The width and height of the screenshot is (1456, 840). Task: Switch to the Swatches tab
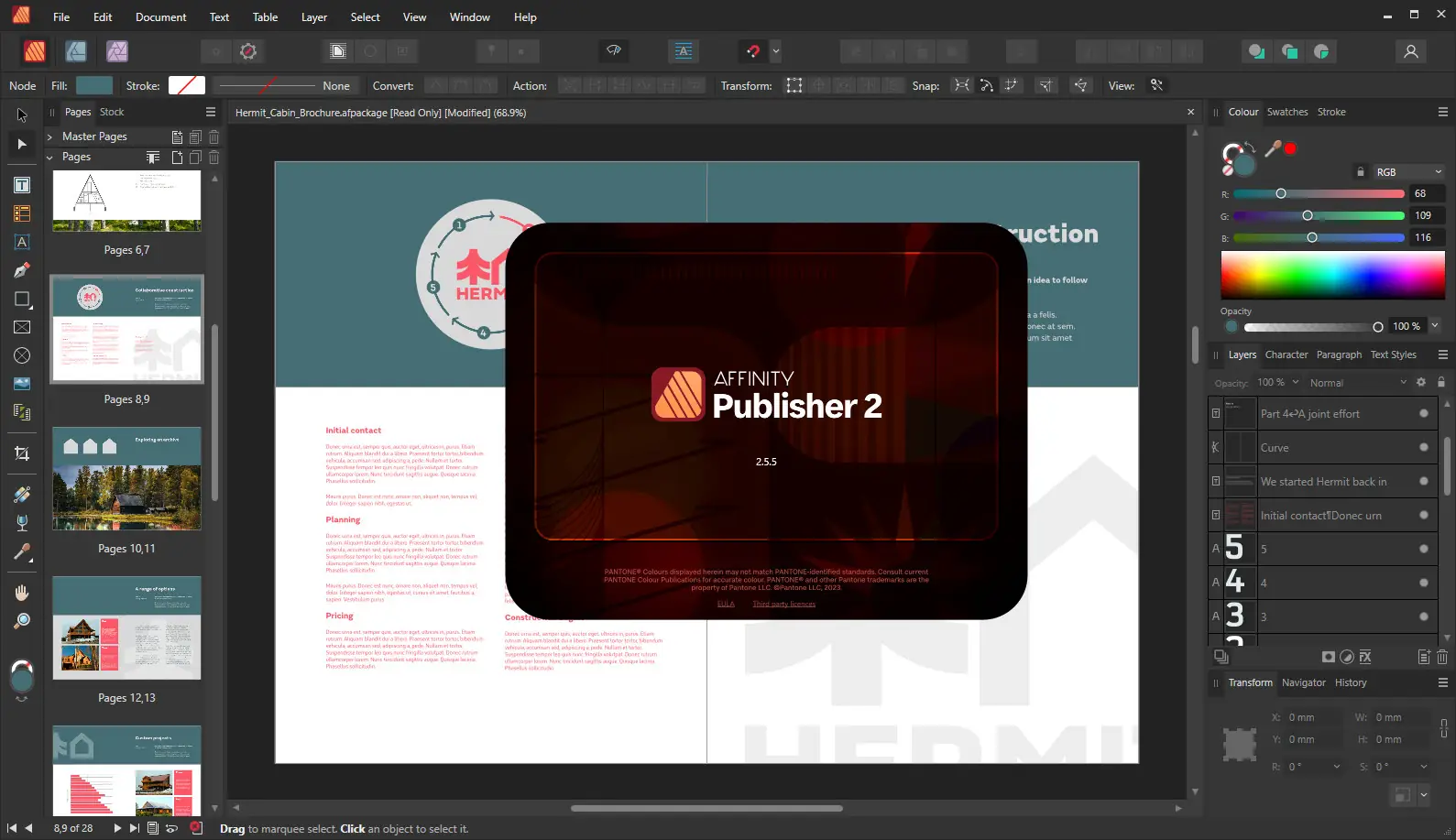[1287, 112]
